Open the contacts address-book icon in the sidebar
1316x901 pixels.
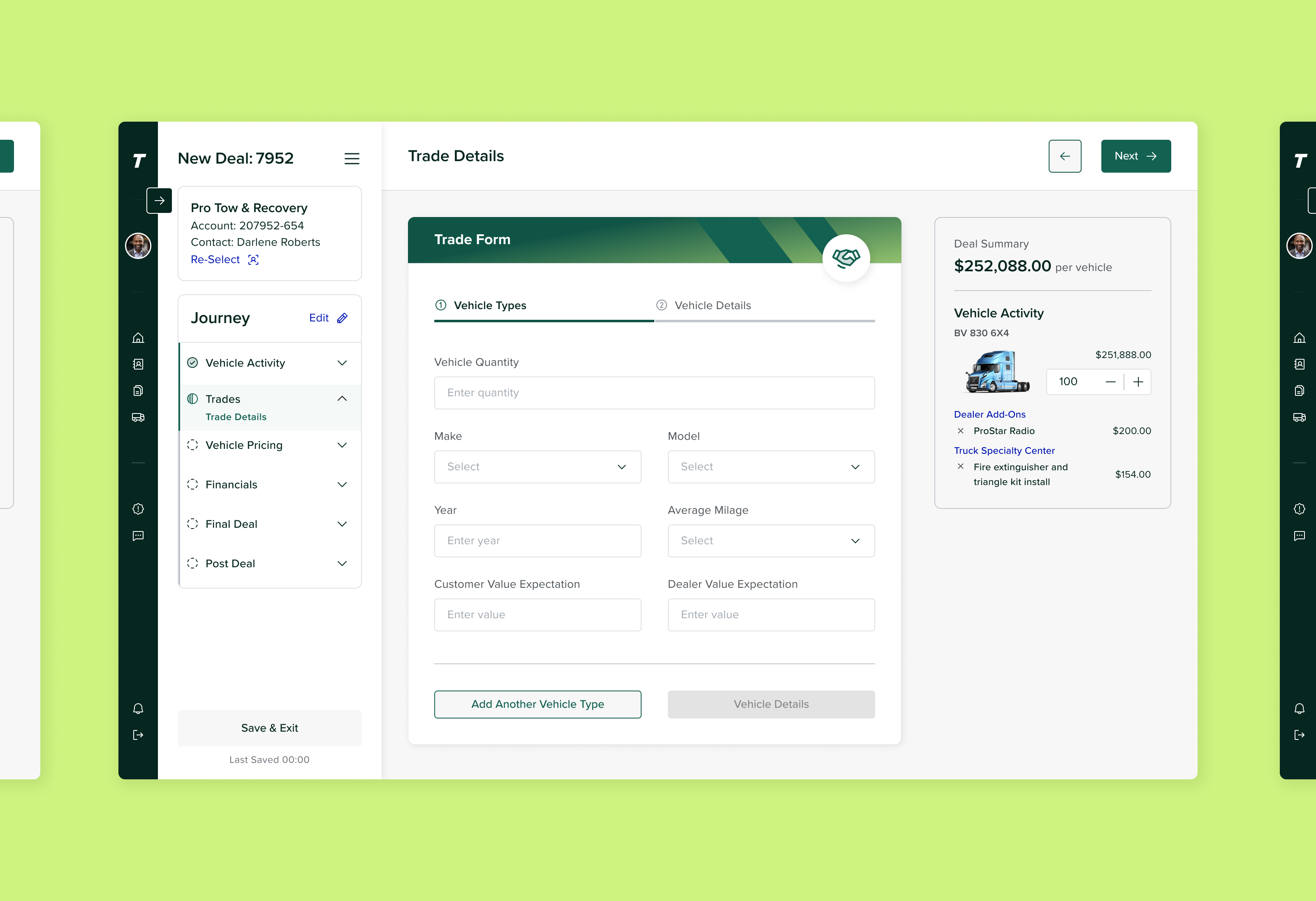tap(138, 364)
